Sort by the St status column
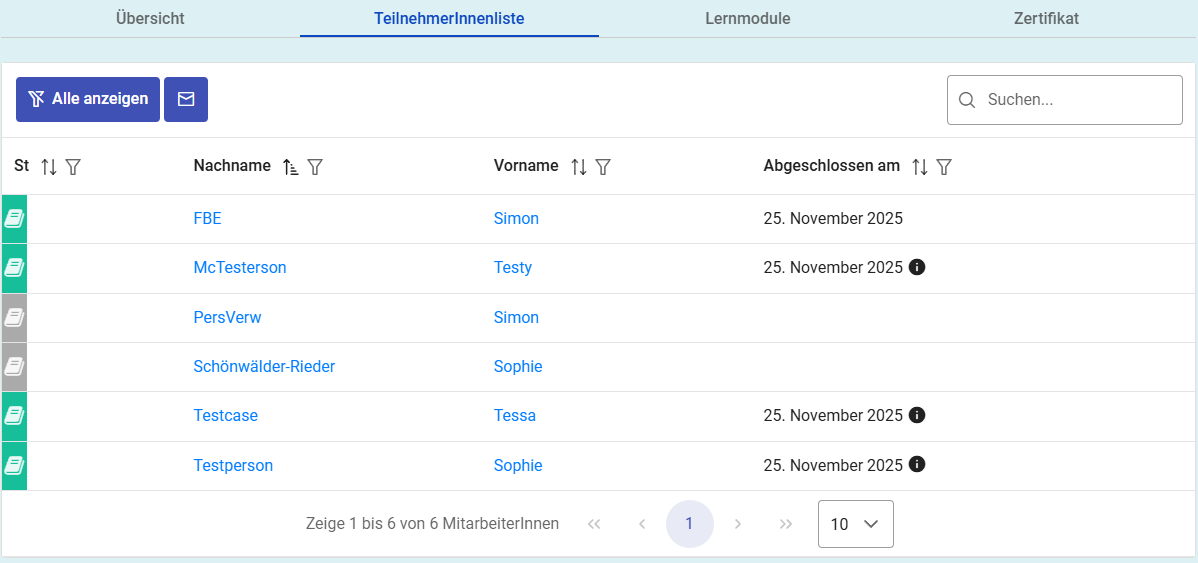The image size is (1198, 563). pos(49,167)
